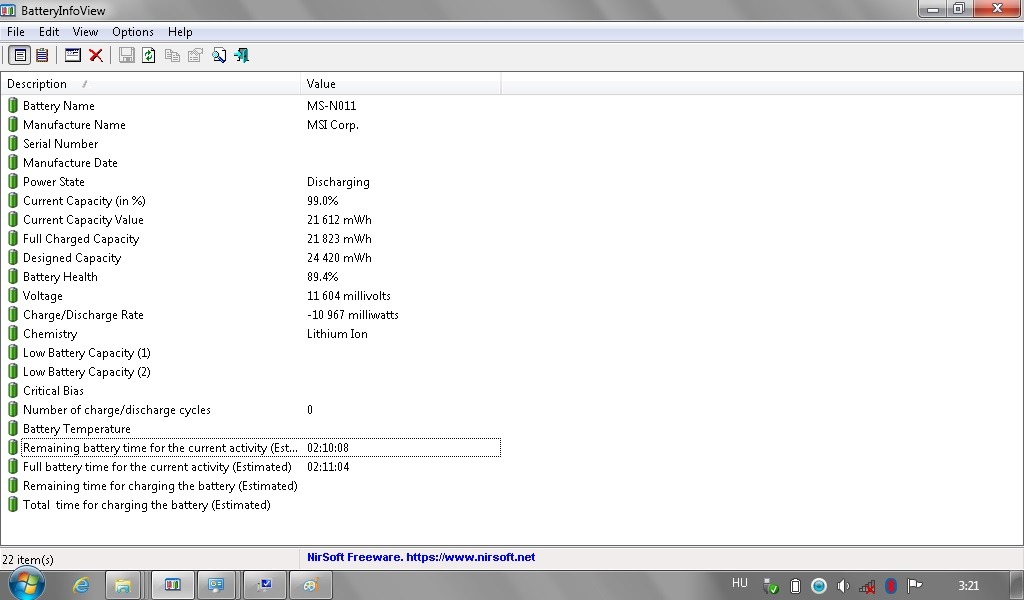Open the Properties toolbar icon
The height and width of the screenshot is (600, 1024).
[x=195, y=55]
